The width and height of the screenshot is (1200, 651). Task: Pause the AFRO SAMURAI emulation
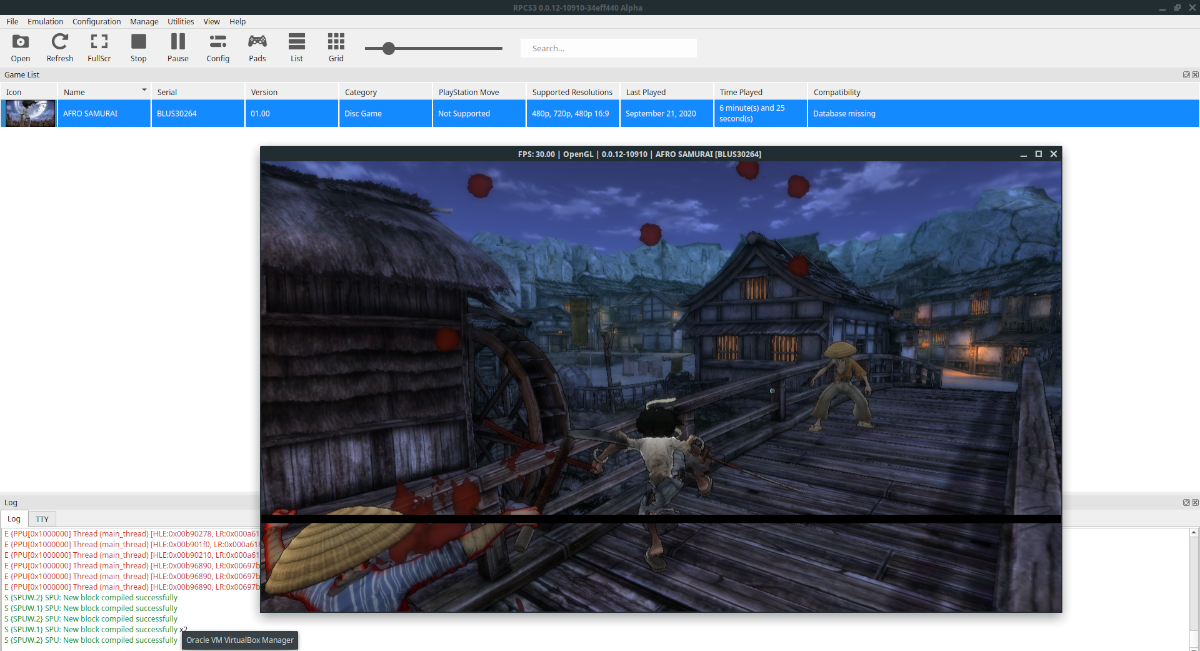[x=177, y=45]
